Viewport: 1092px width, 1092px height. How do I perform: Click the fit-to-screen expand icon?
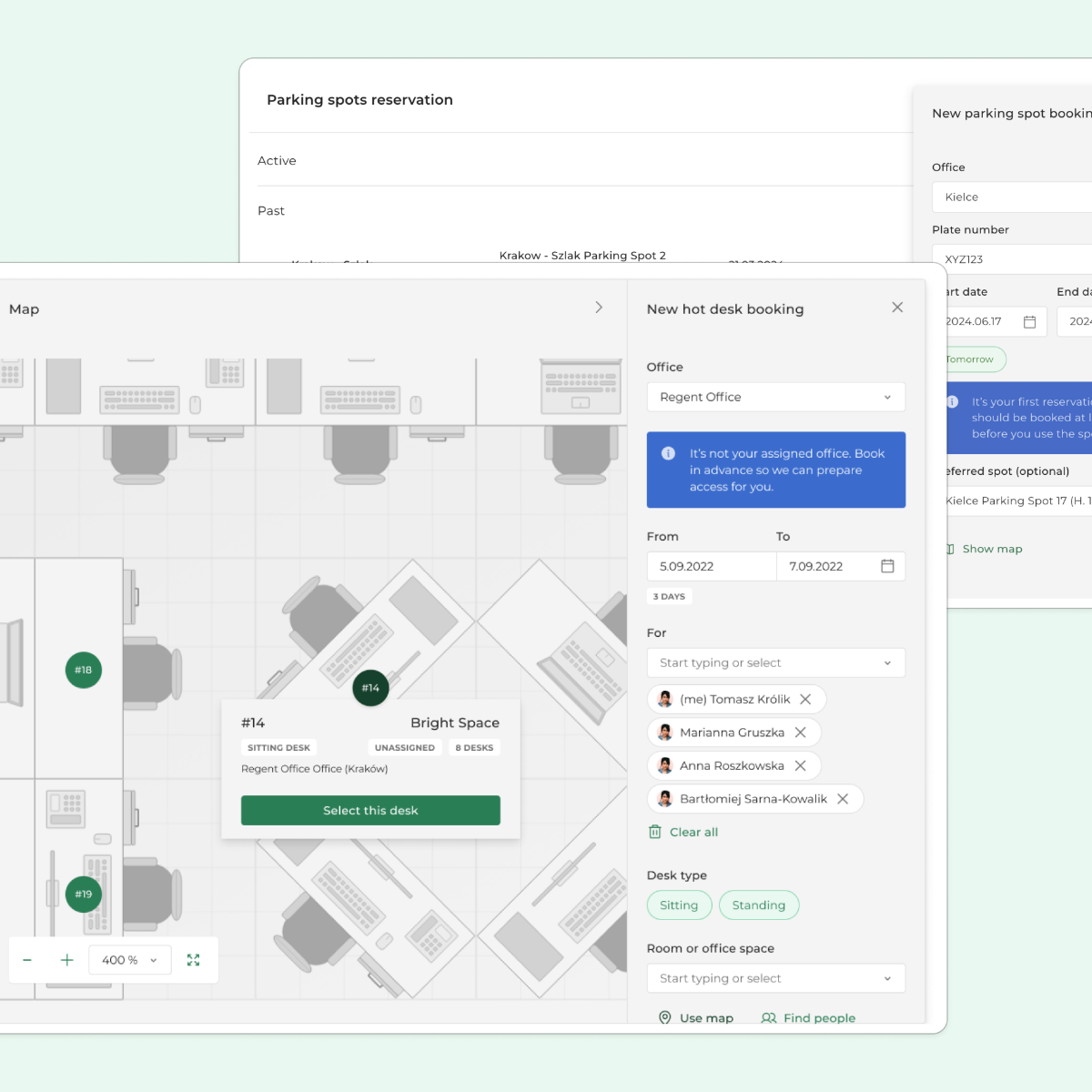point(193,960)
